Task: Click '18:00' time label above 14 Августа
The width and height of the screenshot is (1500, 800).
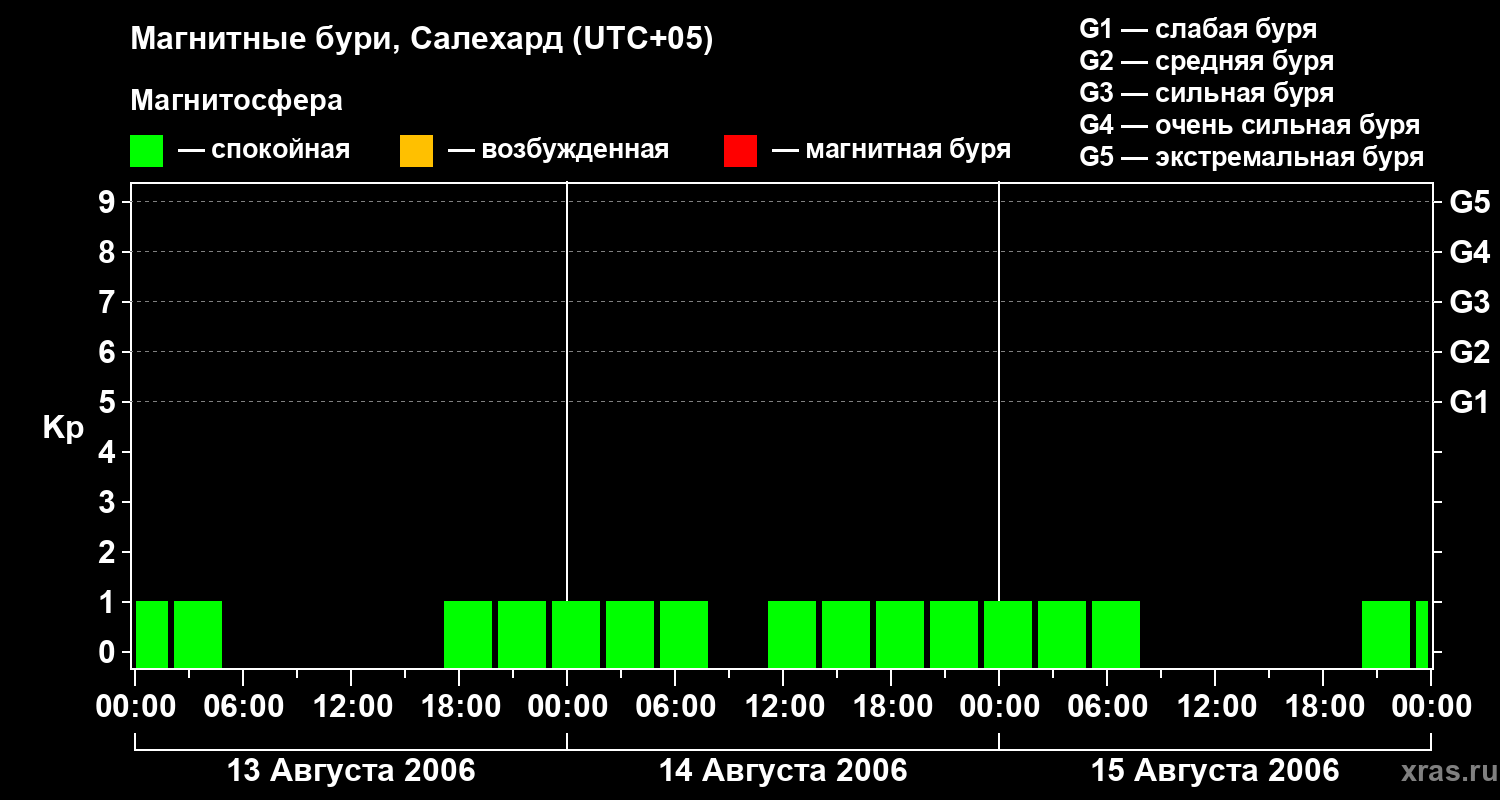Action: 891,707
